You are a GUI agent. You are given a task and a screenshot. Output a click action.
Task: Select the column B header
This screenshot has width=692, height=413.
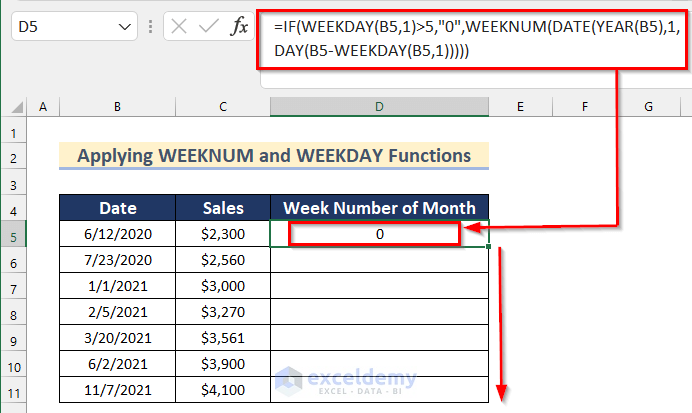click(117, 107)
